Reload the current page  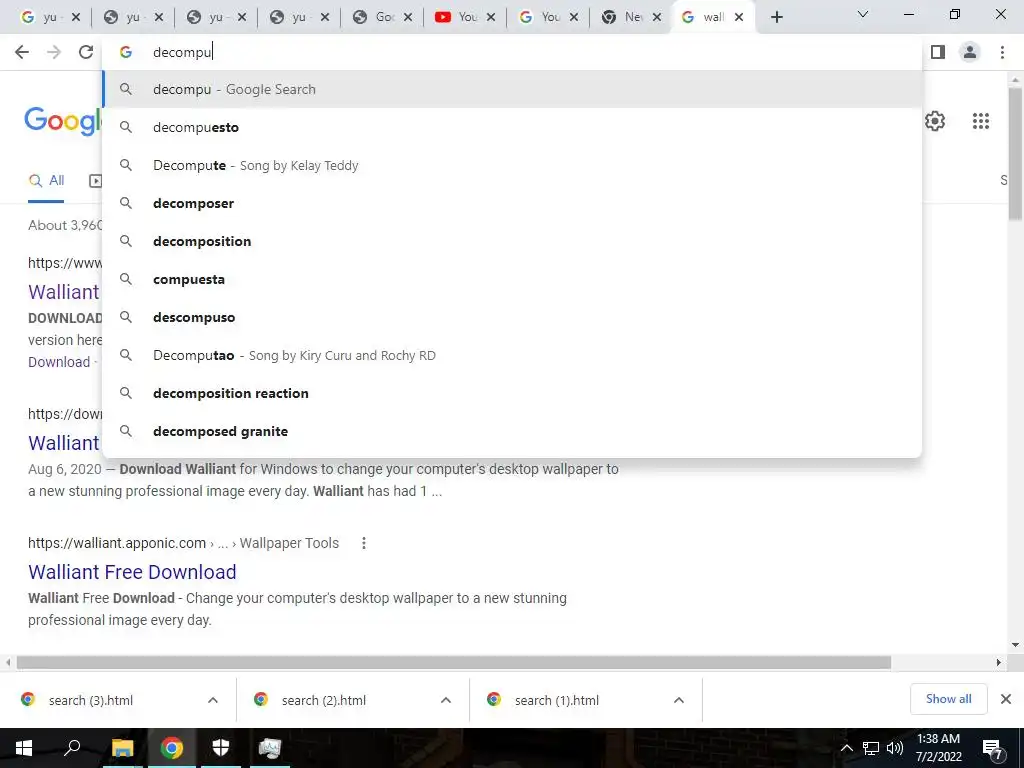tap(86, 52)
